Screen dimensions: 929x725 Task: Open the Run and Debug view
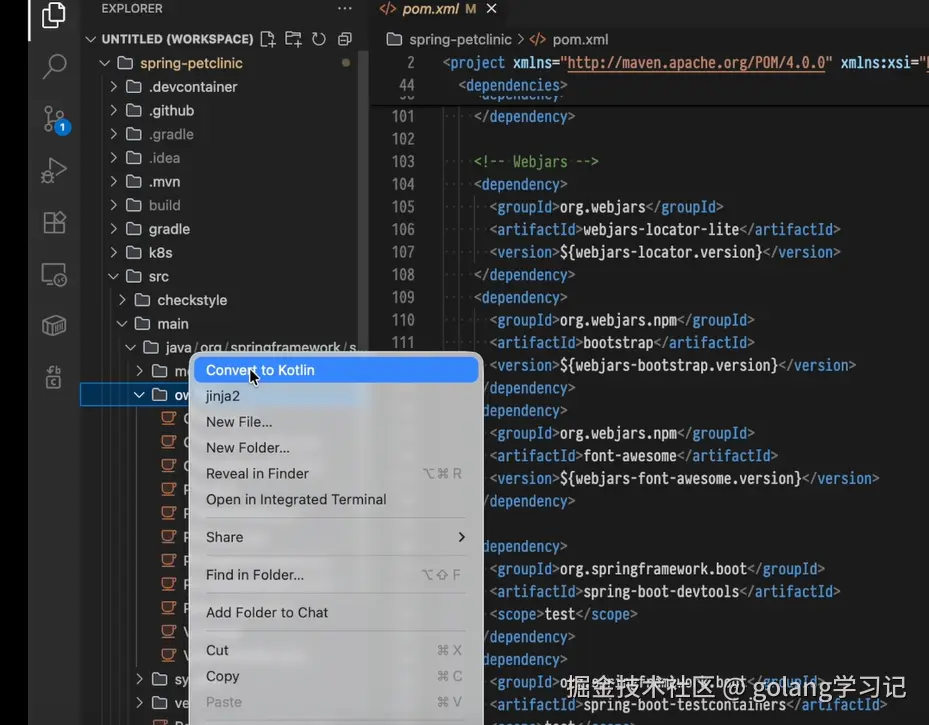pos(54,171)
